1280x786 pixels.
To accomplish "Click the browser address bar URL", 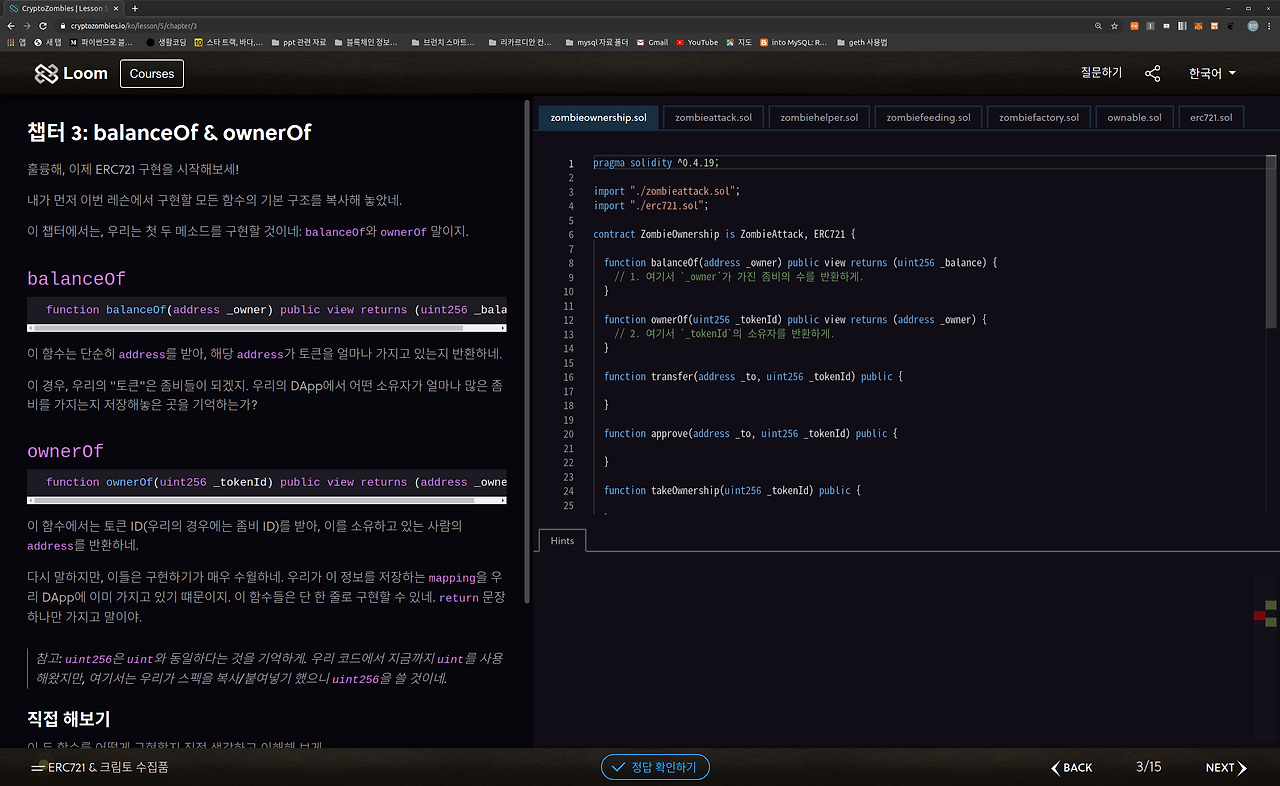I will (133, 25).
